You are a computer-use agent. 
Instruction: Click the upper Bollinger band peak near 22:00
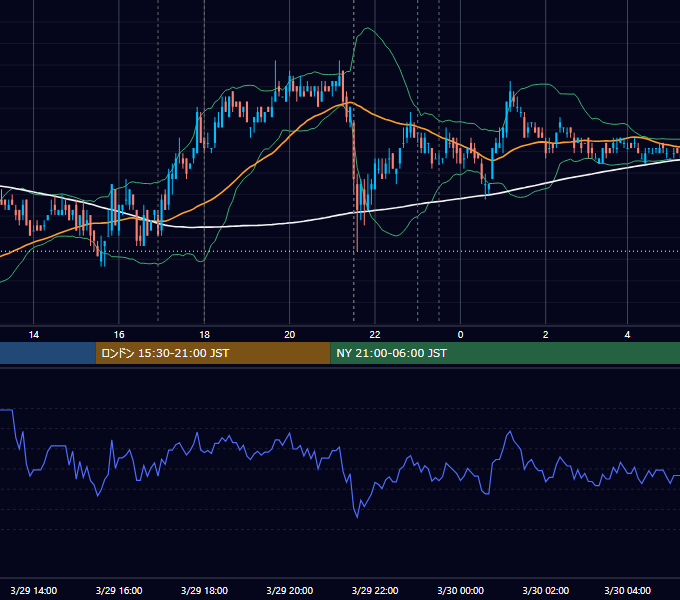pos(368,28)
